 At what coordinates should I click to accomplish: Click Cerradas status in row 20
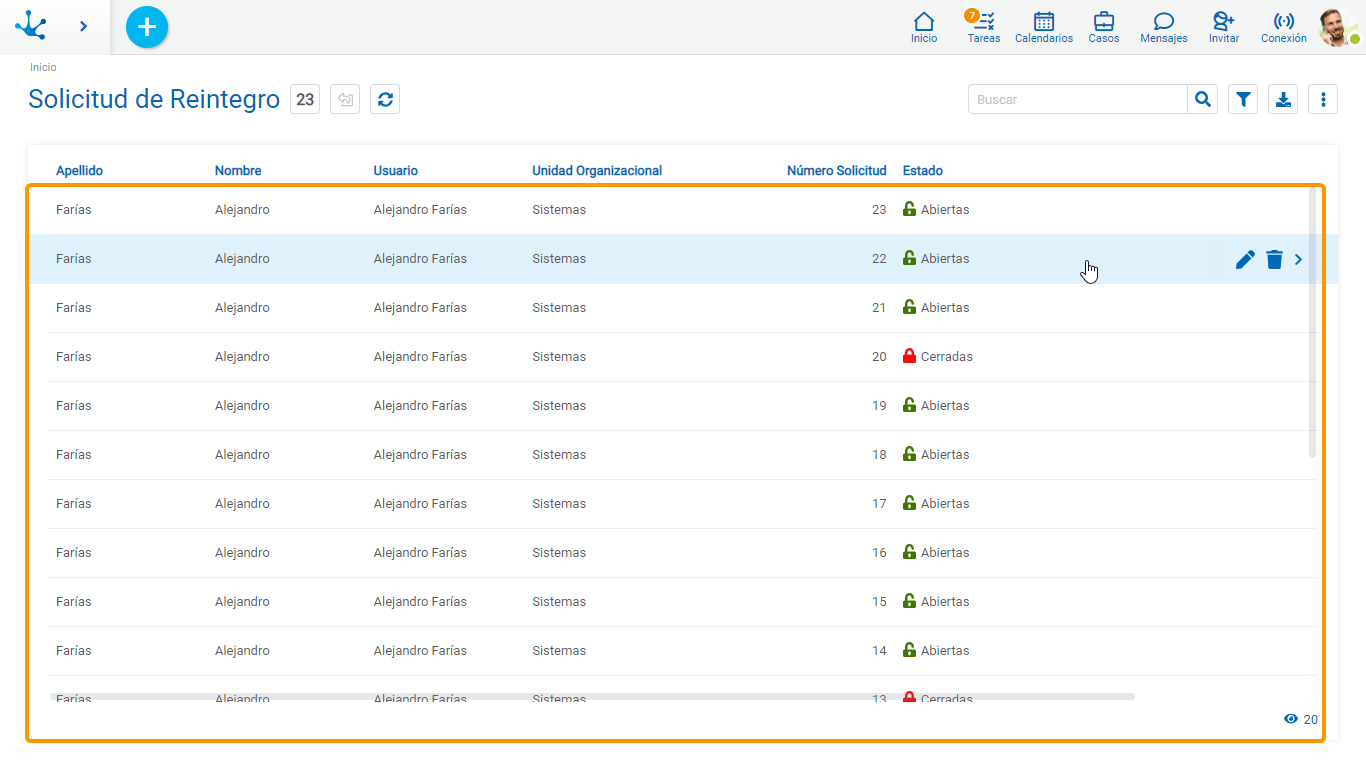tap(946, 357)
